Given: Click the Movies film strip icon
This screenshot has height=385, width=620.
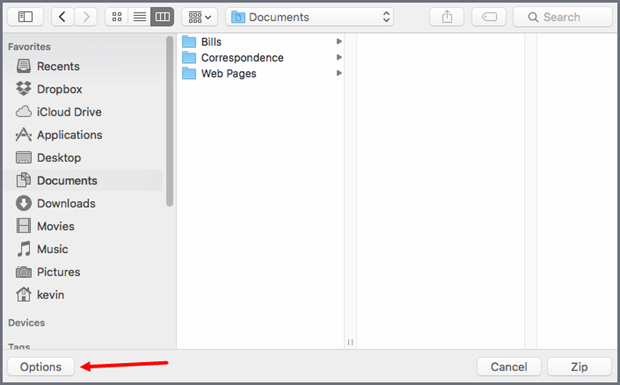Looking at the screenshot, I should [24, 226].
